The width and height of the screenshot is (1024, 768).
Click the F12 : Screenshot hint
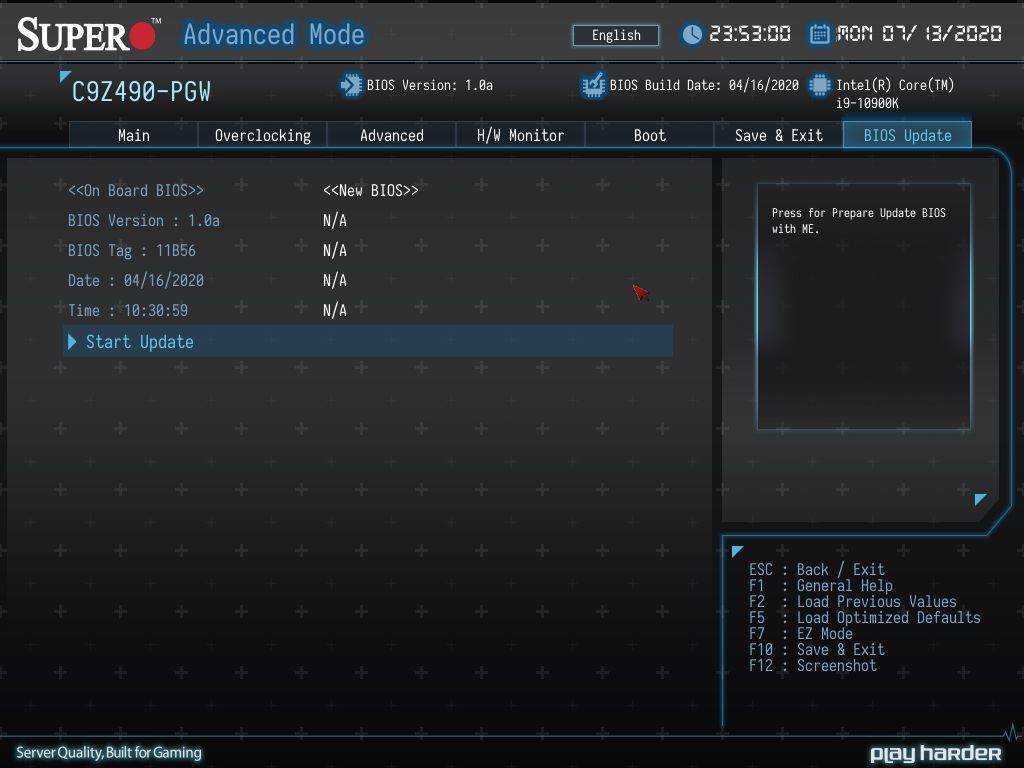pos(812,665)
